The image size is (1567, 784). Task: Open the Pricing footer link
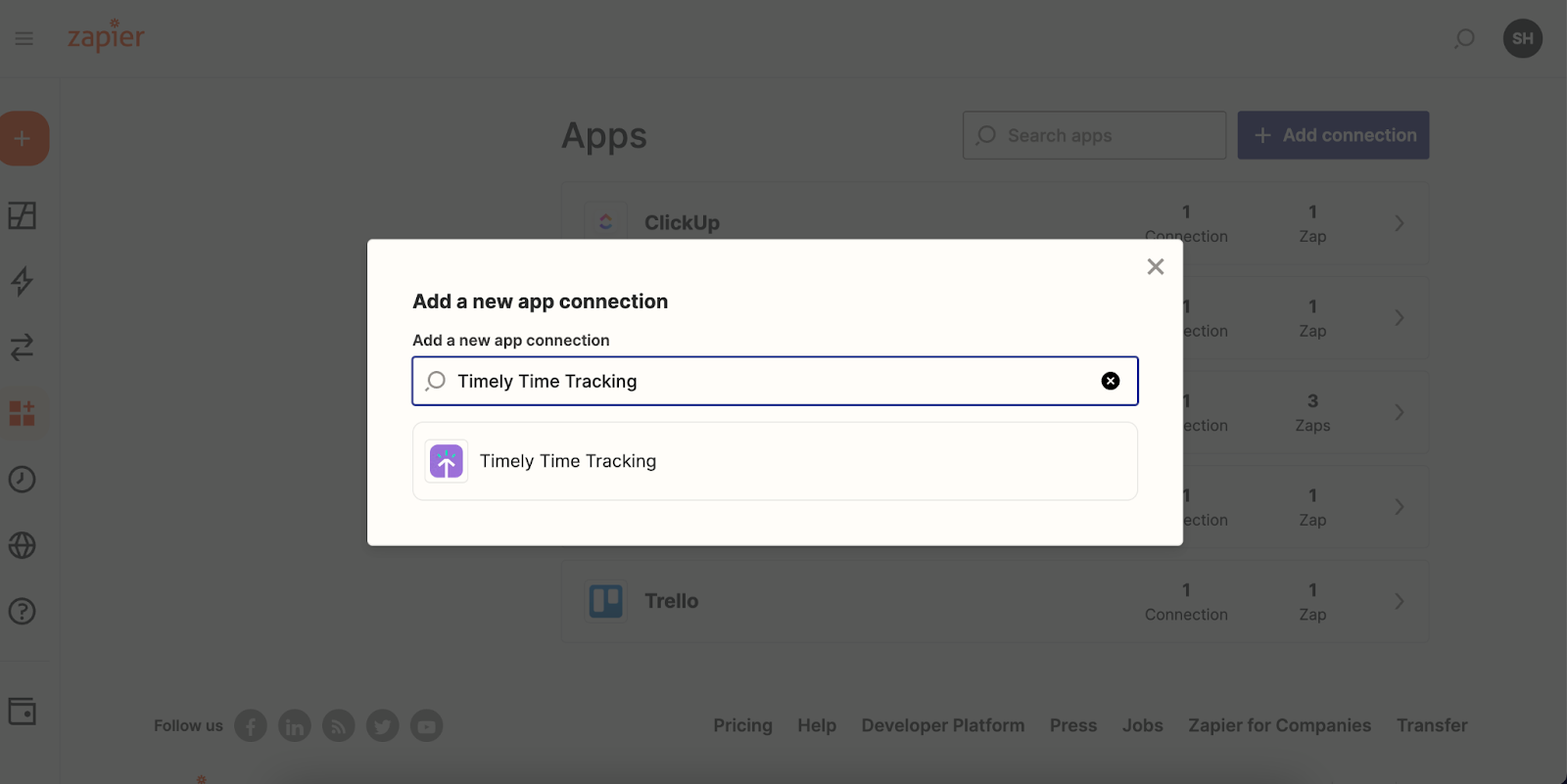coord(742,725)
